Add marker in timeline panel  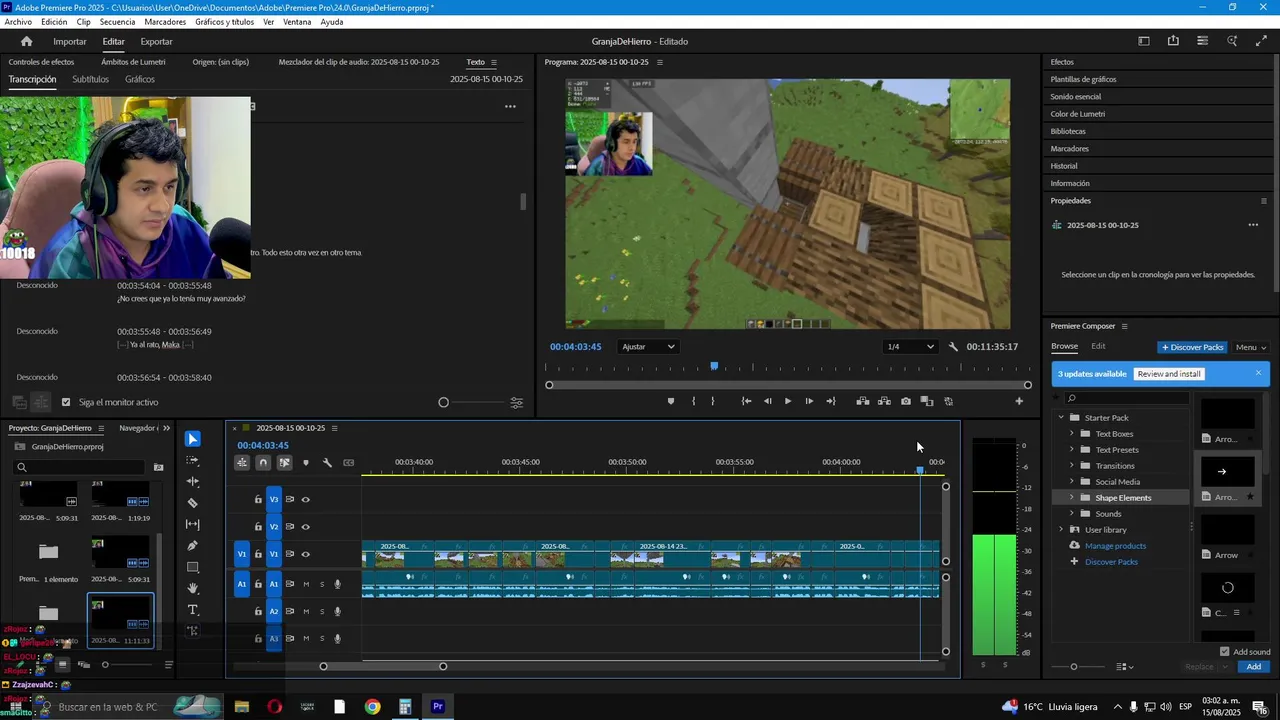point(306,462)
